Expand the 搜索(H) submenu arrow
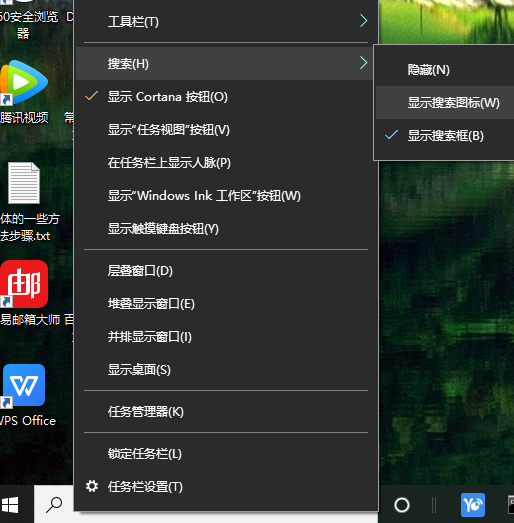 click(x=364, y=63)
